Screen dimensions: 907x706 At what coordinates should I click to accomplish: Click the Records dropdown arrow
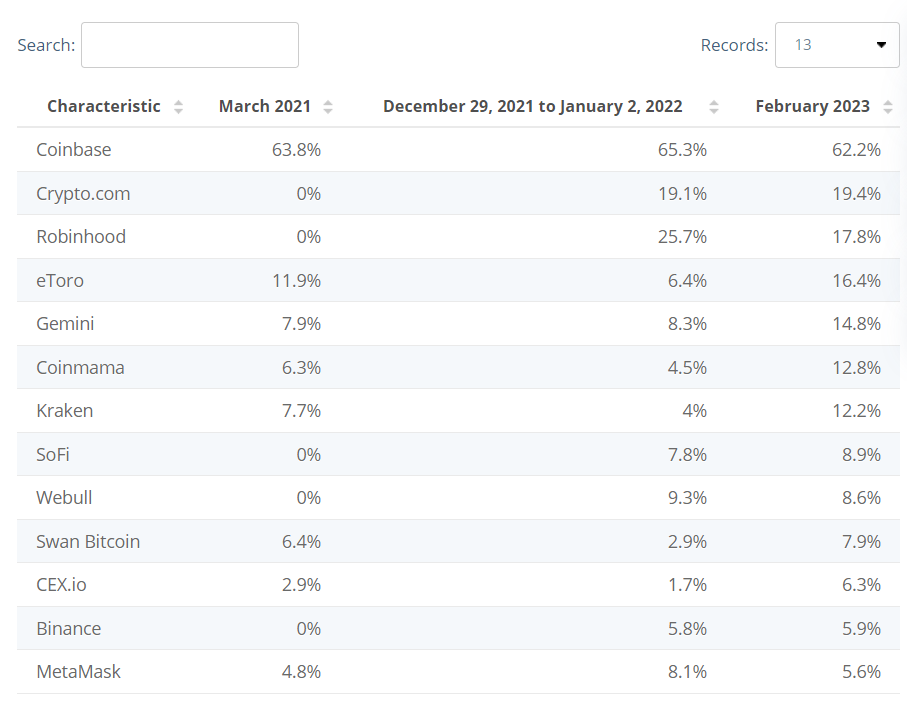pos(881,45)
